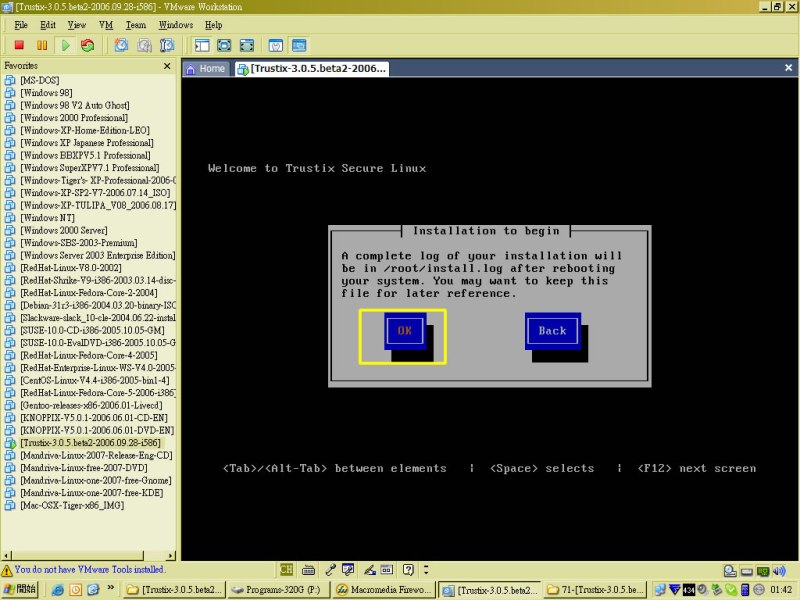800x600 pixels.
Task: Select [Windows 98] in Favorites
Action: (x=46, y=93)
